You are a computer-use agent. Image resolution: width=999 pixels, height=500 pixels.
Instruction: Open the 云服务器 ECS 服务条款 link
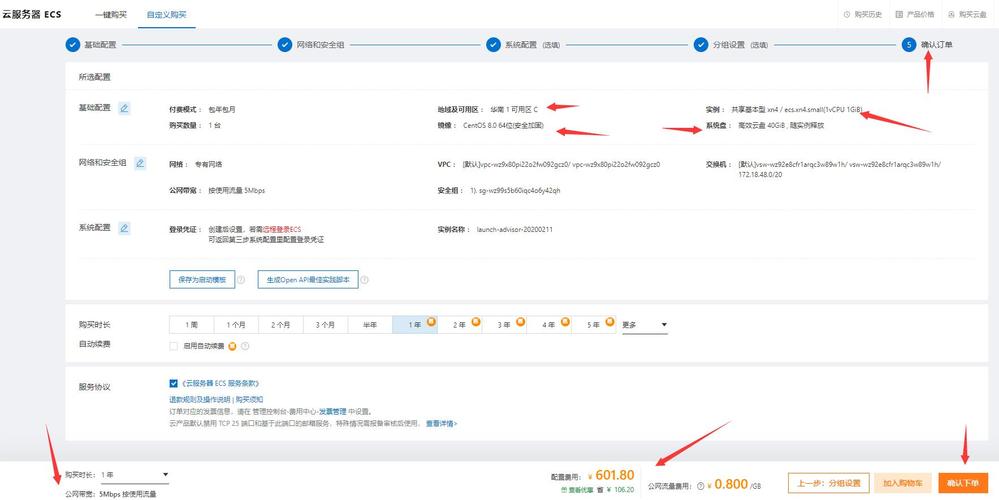pos(220,383)
